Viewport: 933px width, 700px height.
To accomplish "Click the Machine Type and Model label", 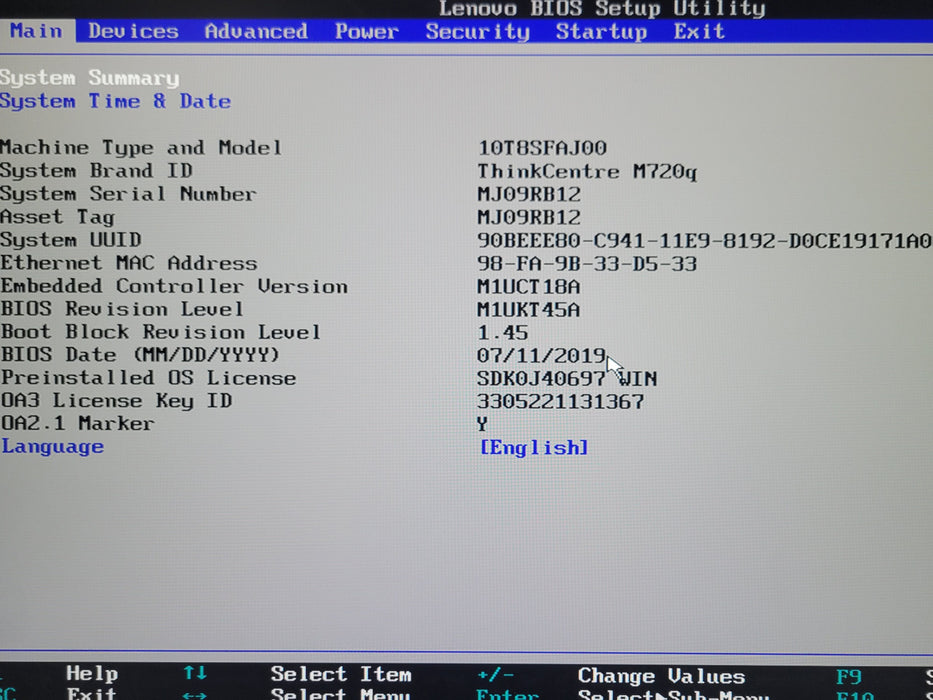I will coord(141,148).
